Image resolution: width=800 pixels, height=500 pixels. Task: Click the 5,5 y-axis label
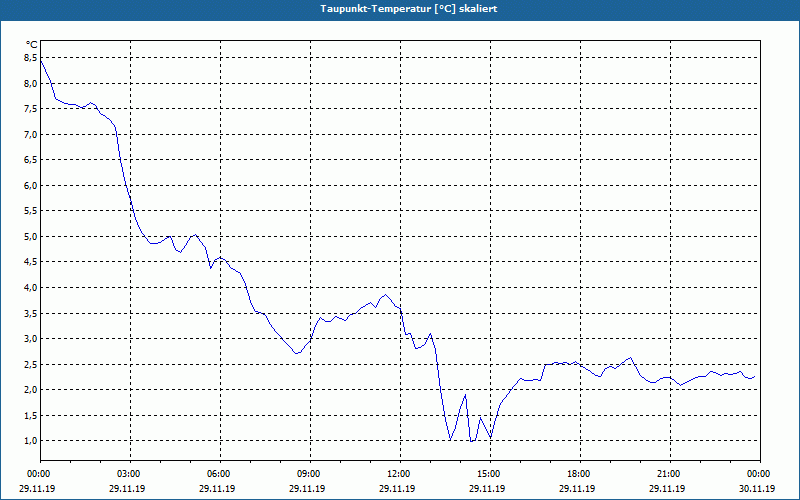coord(31,211)
